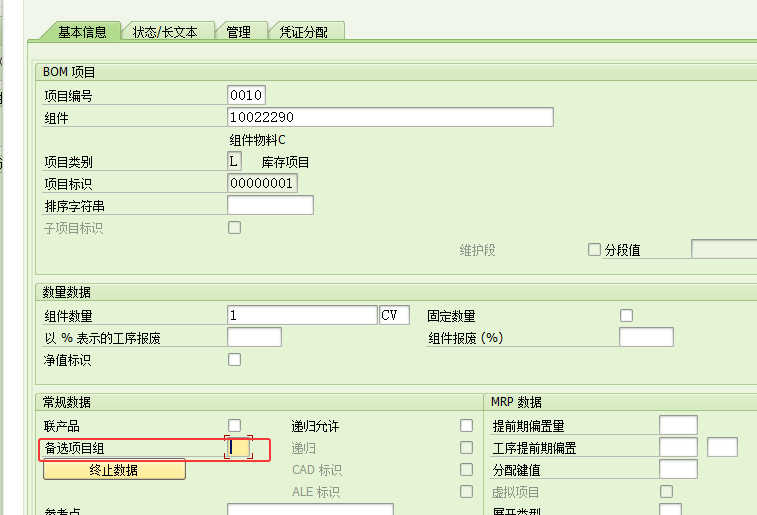Click the 项目标识 field showing 00000001
The image size is (757, 515).
262,183
